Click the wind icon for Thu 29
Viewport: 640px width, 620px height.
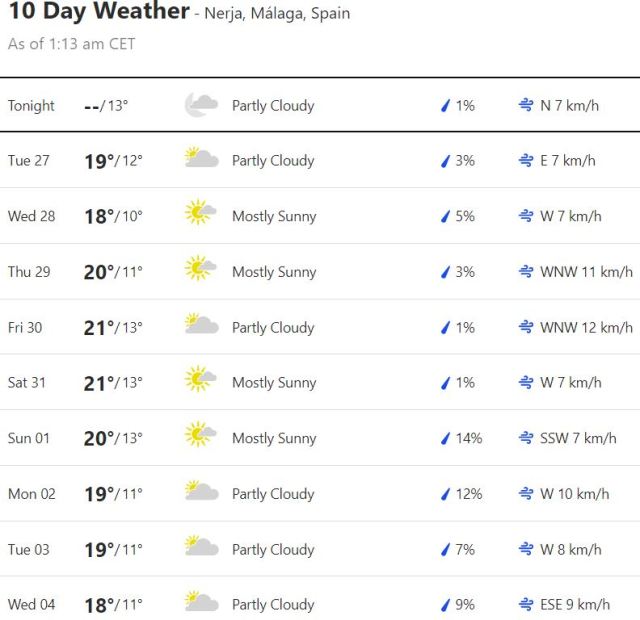(526, 272)
